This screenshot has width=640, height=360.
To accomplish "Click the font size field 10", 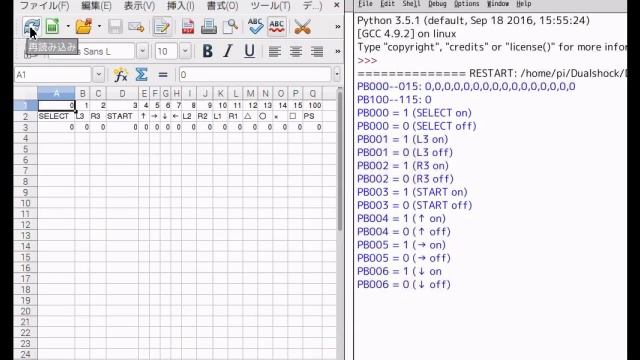I will coord(166,51).
